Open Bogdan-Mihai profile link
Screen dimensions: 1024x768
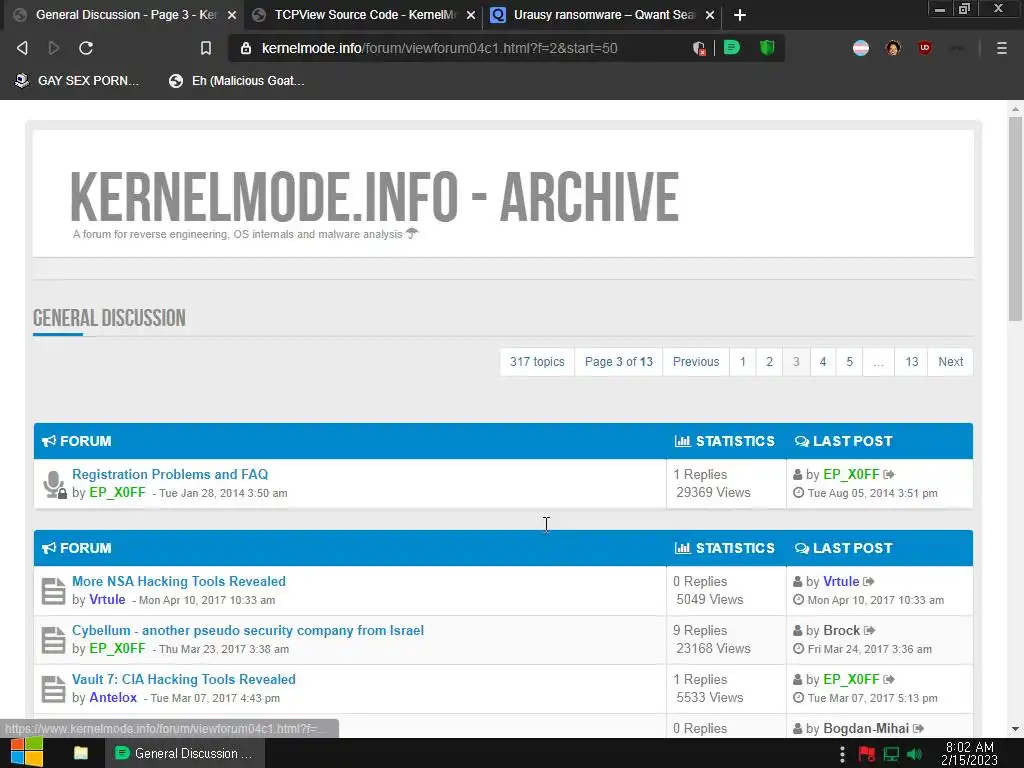866,728
